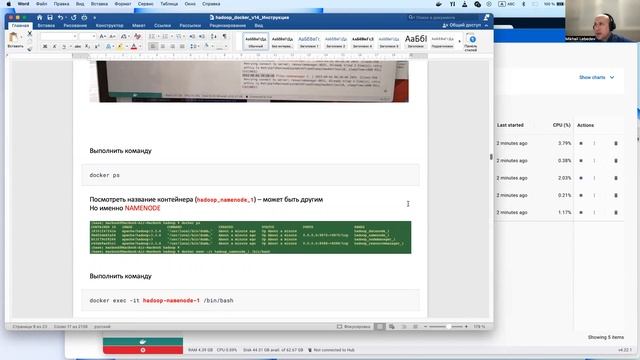This screenshot has width=640, height=360.
Task: Click the Format Painter brush icon
Action: [x=29, y=49]
